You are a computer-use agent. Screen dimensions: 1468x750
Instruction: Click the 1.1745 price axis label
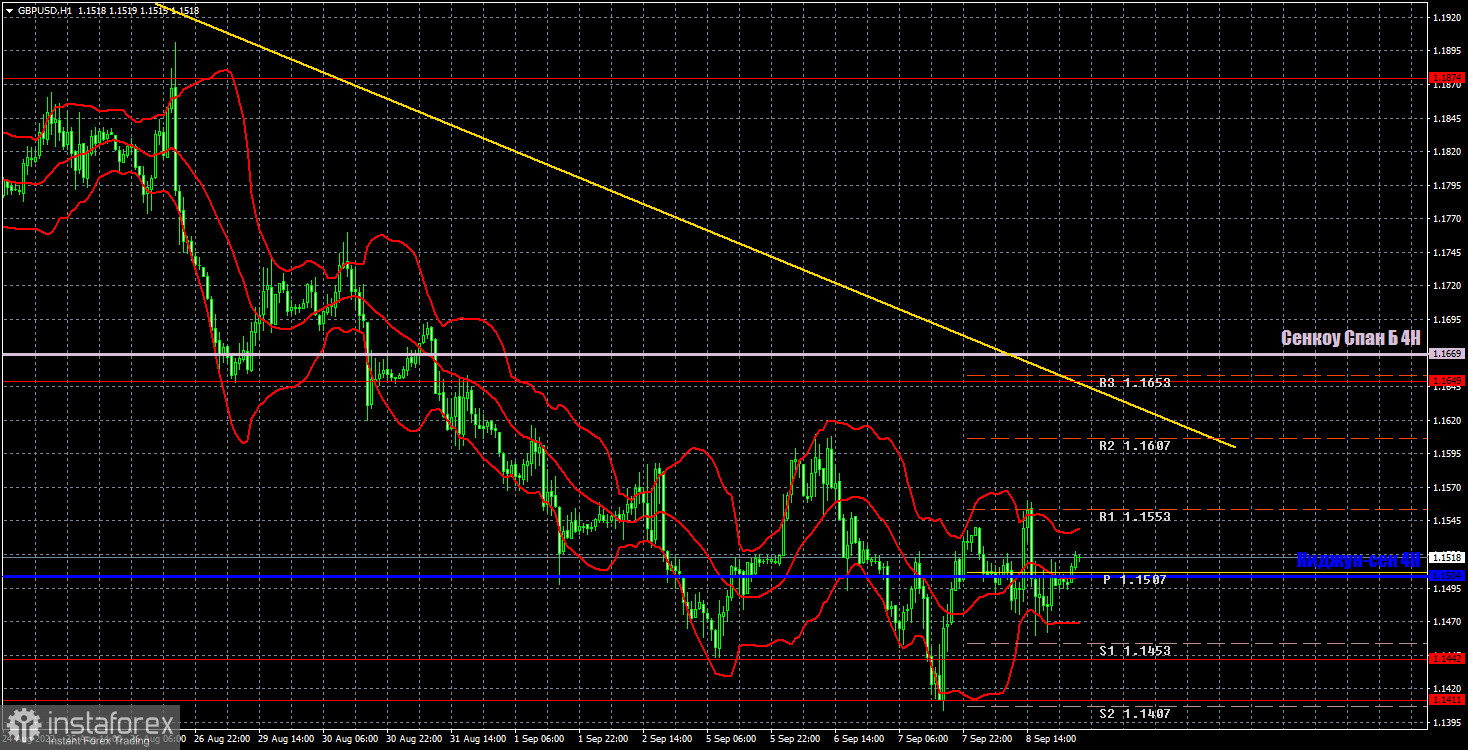[x=1446, y=253]
